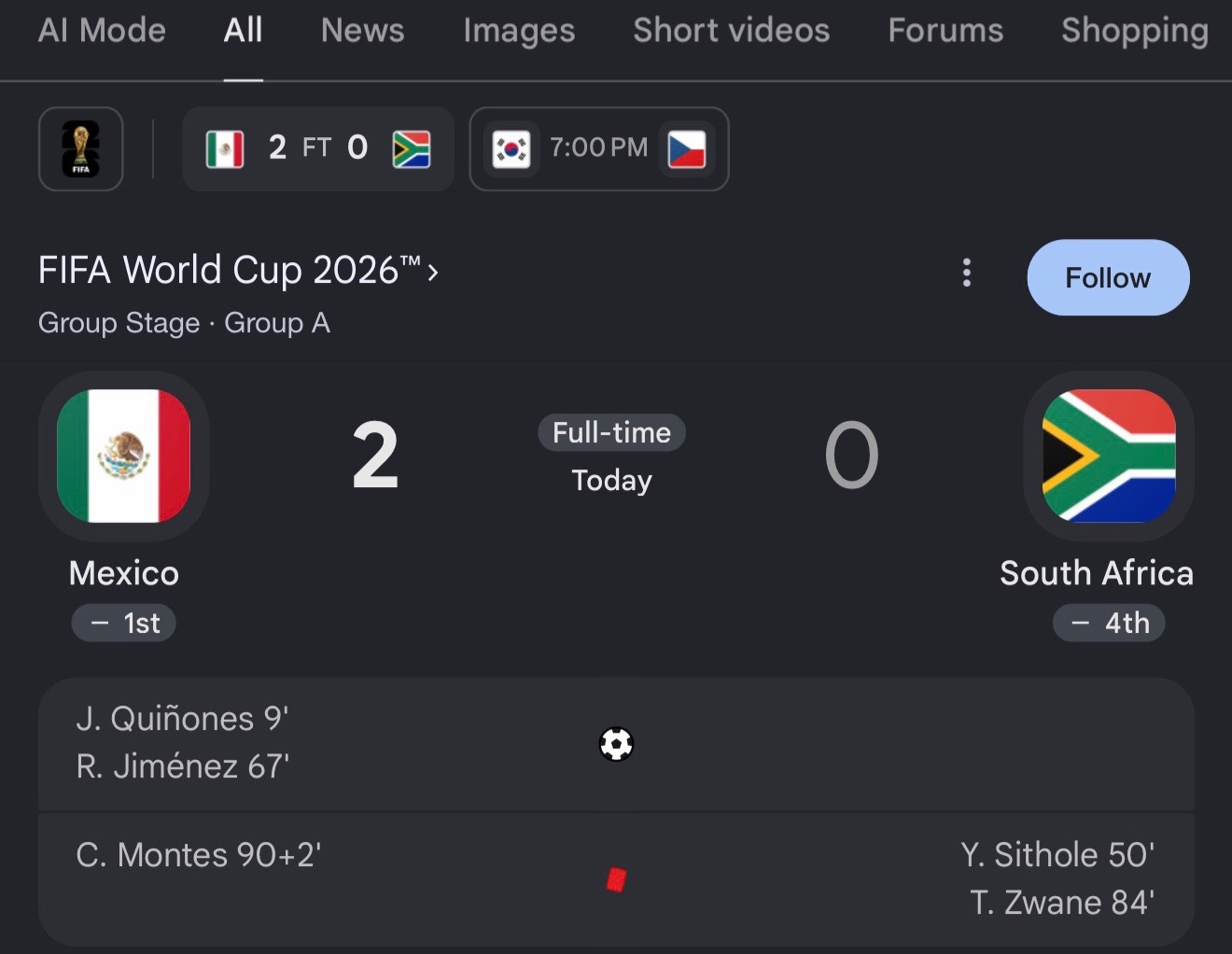The image size is (1232, 954).
Task: Select the 7:00 PM upcoming match chip
Action: pos(599,148)
